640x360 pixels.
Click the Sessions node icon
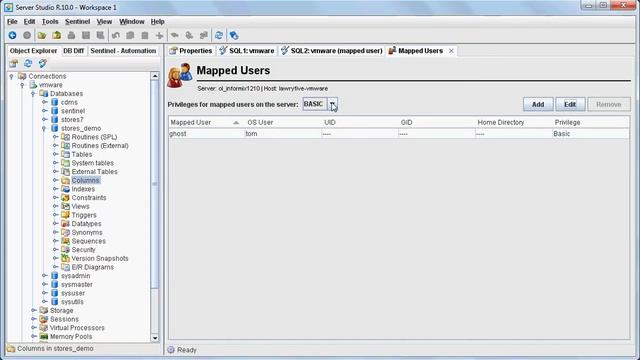44,319
